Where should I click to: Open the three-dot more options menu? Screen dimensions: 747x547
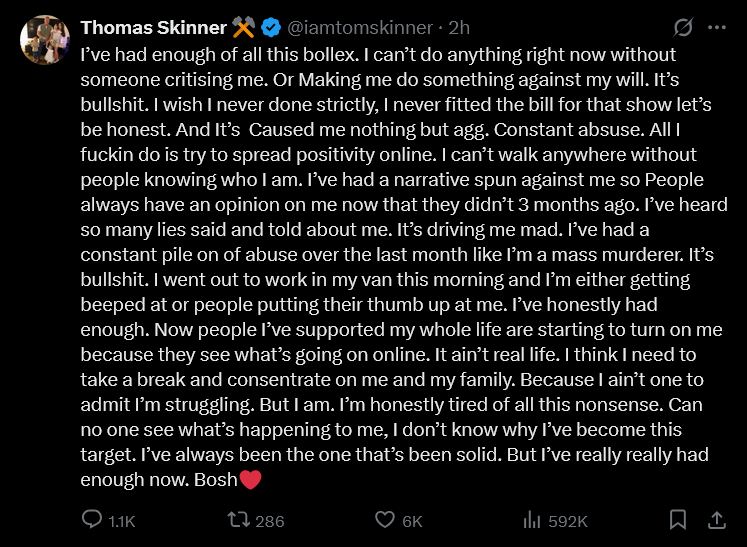pyautogui.click(x=718, y=27)
